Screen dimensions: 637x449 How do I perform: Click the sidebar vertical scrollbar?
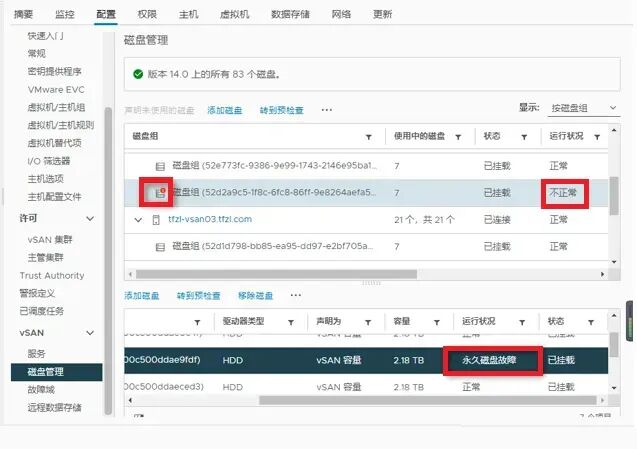(x=108, y=260)
